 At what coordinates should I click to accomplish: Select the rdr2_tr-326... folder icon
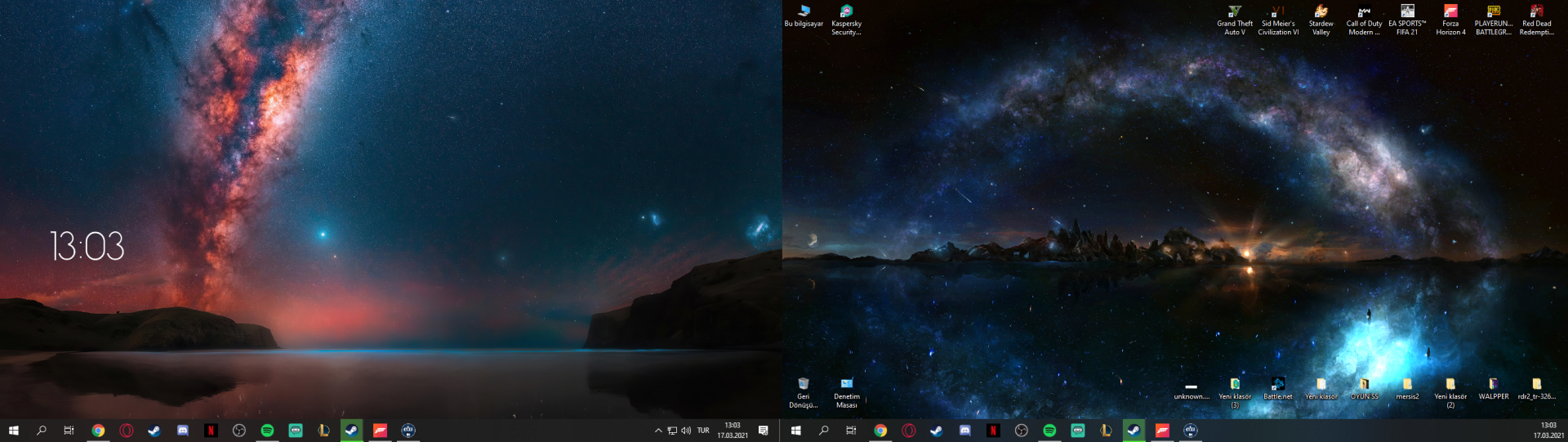pos(1536,389)
